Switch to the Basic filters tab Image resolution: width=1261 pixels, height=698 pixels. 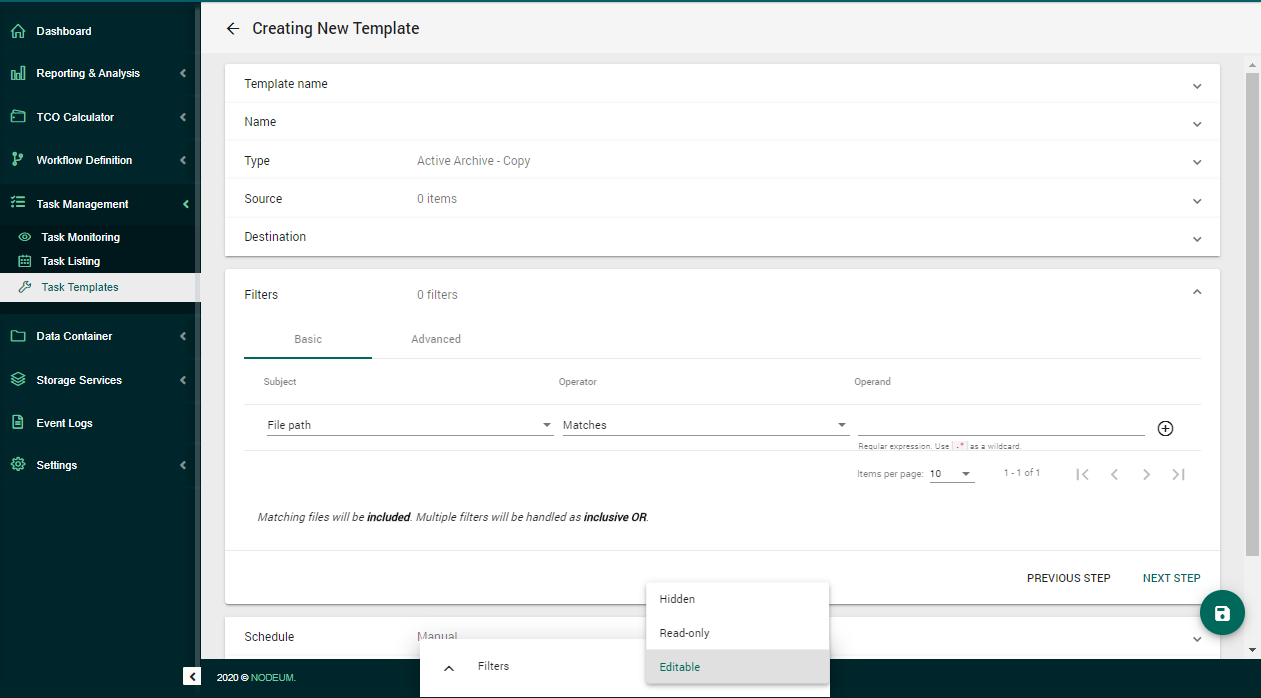pyautogui.click(x=308, y=339)
